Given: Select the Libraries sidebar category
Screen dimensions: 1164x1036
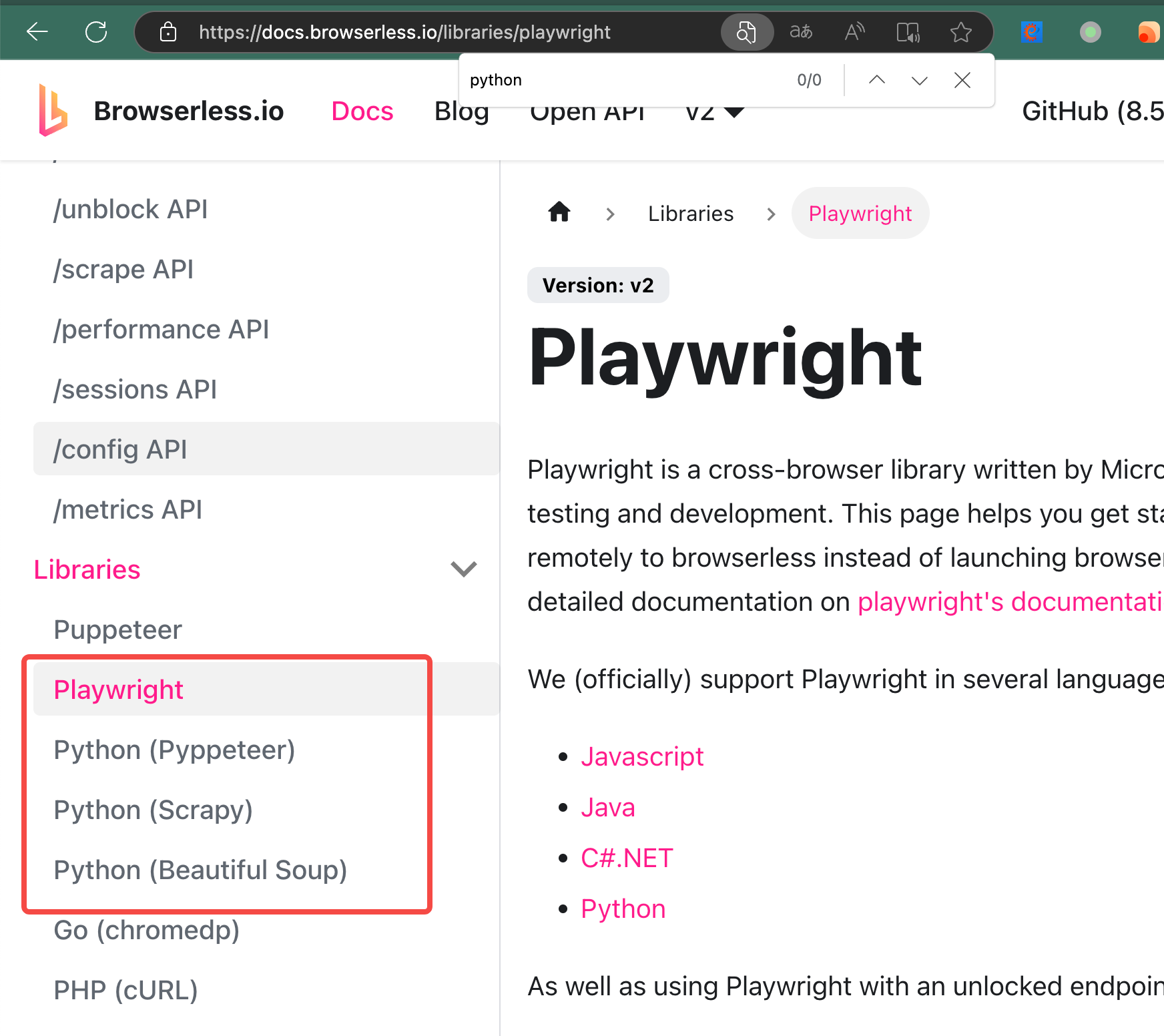Looking at the screenshot, I should click(87, 569).
